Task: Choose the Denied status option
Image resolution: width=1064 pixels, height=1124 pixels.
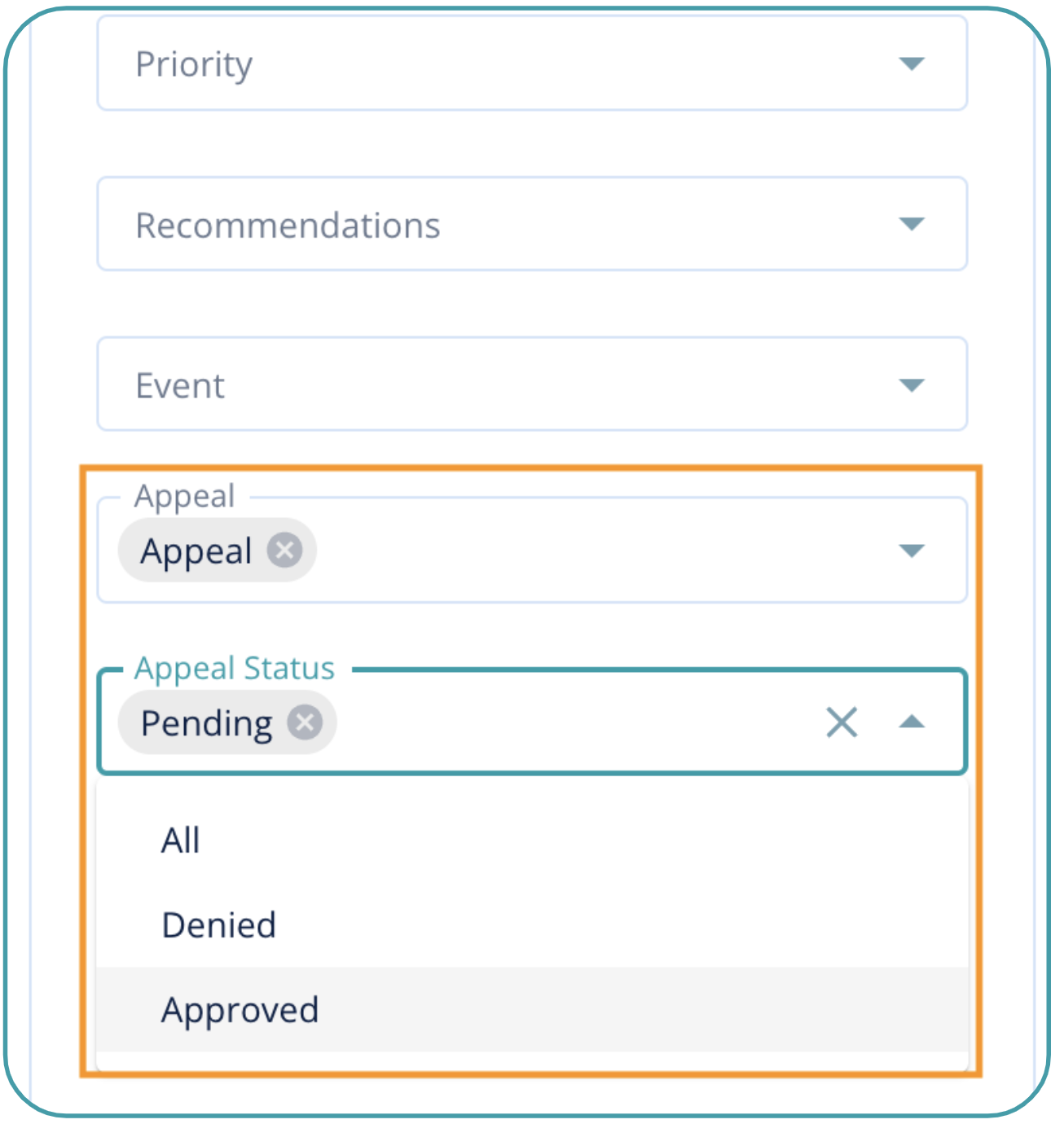Action: point(219,925)
